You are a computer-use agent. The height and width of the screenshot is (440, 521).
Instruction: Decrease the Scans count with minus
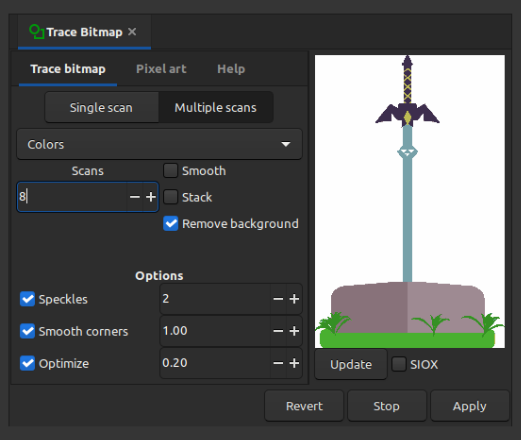coord(135,197)
